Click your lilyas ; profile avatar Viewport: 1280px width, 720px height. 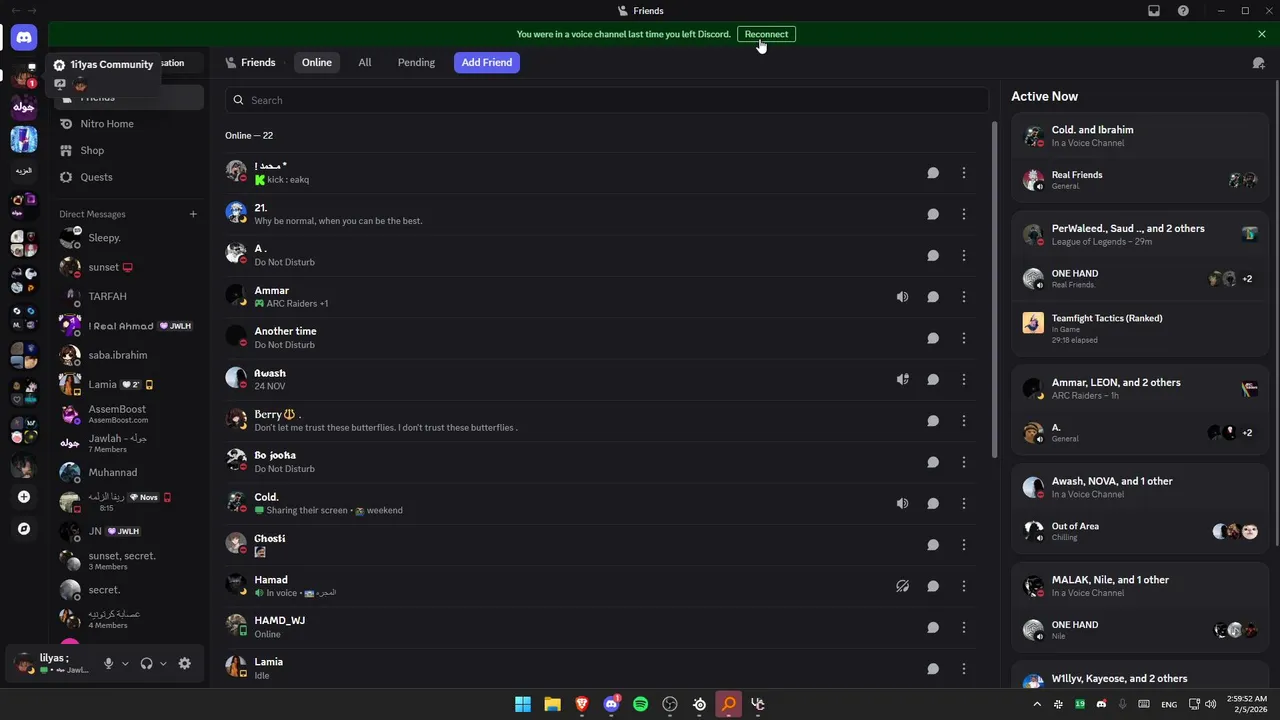point(24,663)
